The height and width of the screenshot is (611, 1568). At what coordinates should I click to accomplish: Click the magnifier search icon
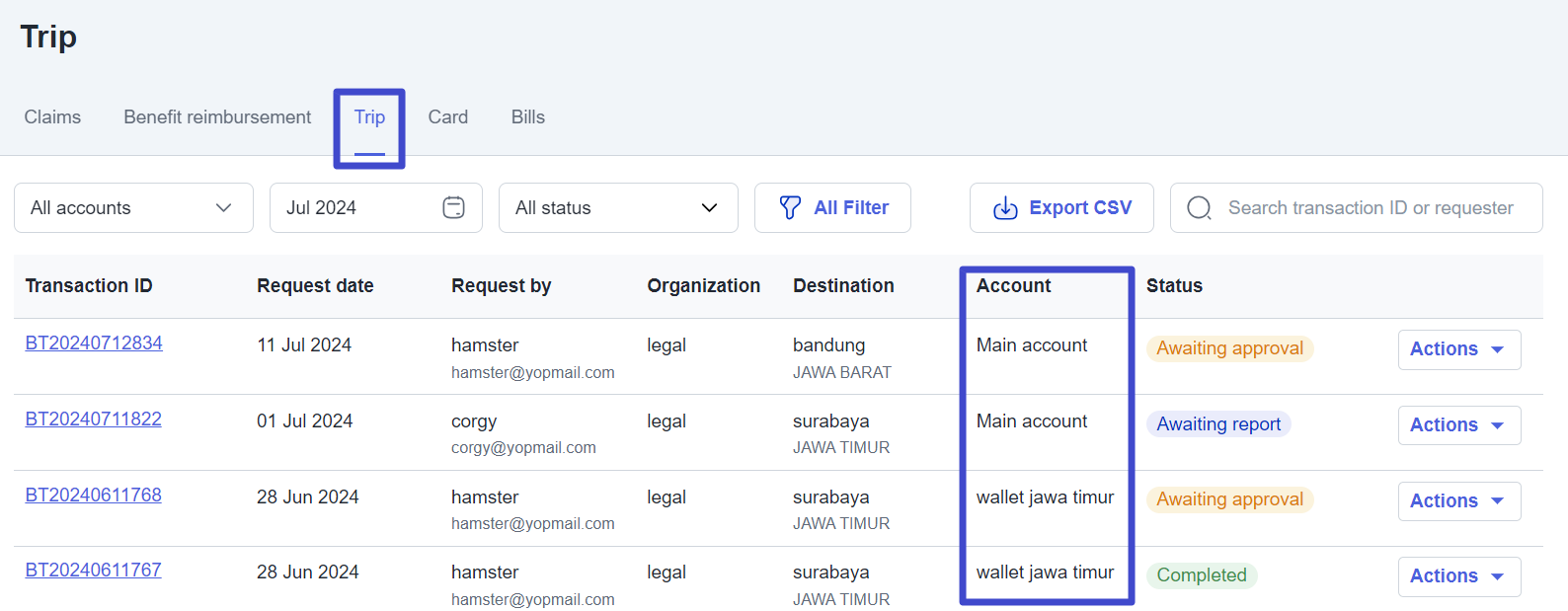tap(1199, 207)
